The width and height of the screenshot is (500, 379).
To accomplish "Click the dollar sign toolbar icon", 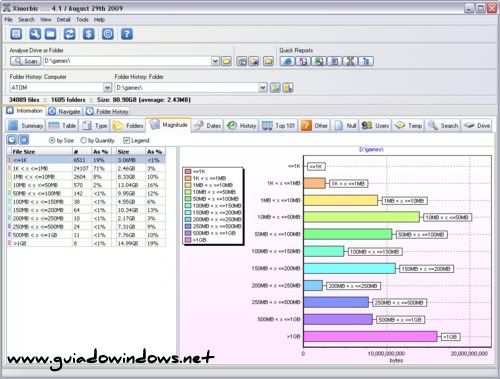I will pos(89,34).
